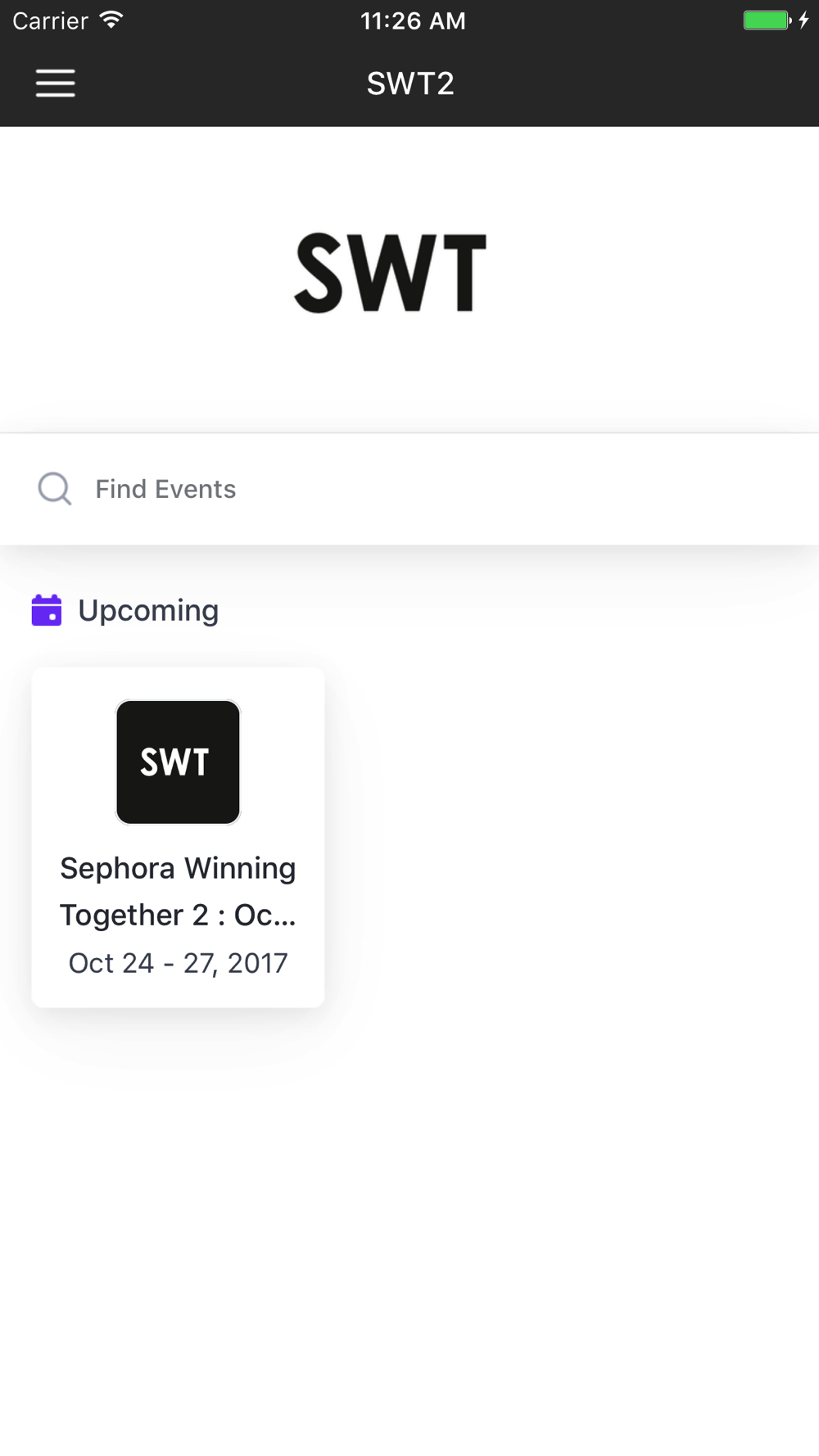Focus the Find Events search field

coord(409,489)
